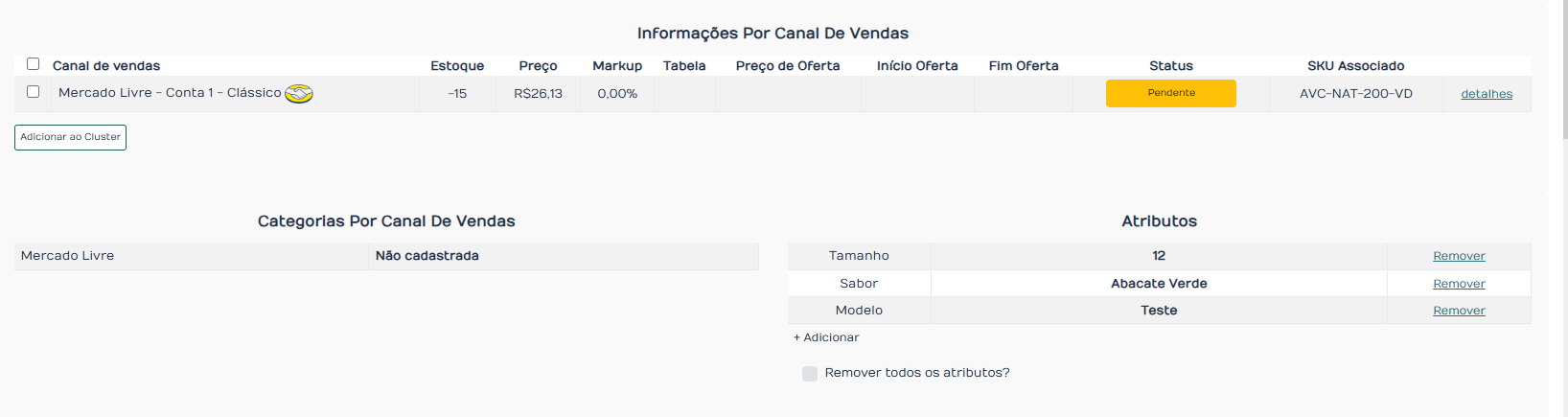
Task: Check the Mercado Livre Conta 1 row checkbox
Action: (33, 92)
